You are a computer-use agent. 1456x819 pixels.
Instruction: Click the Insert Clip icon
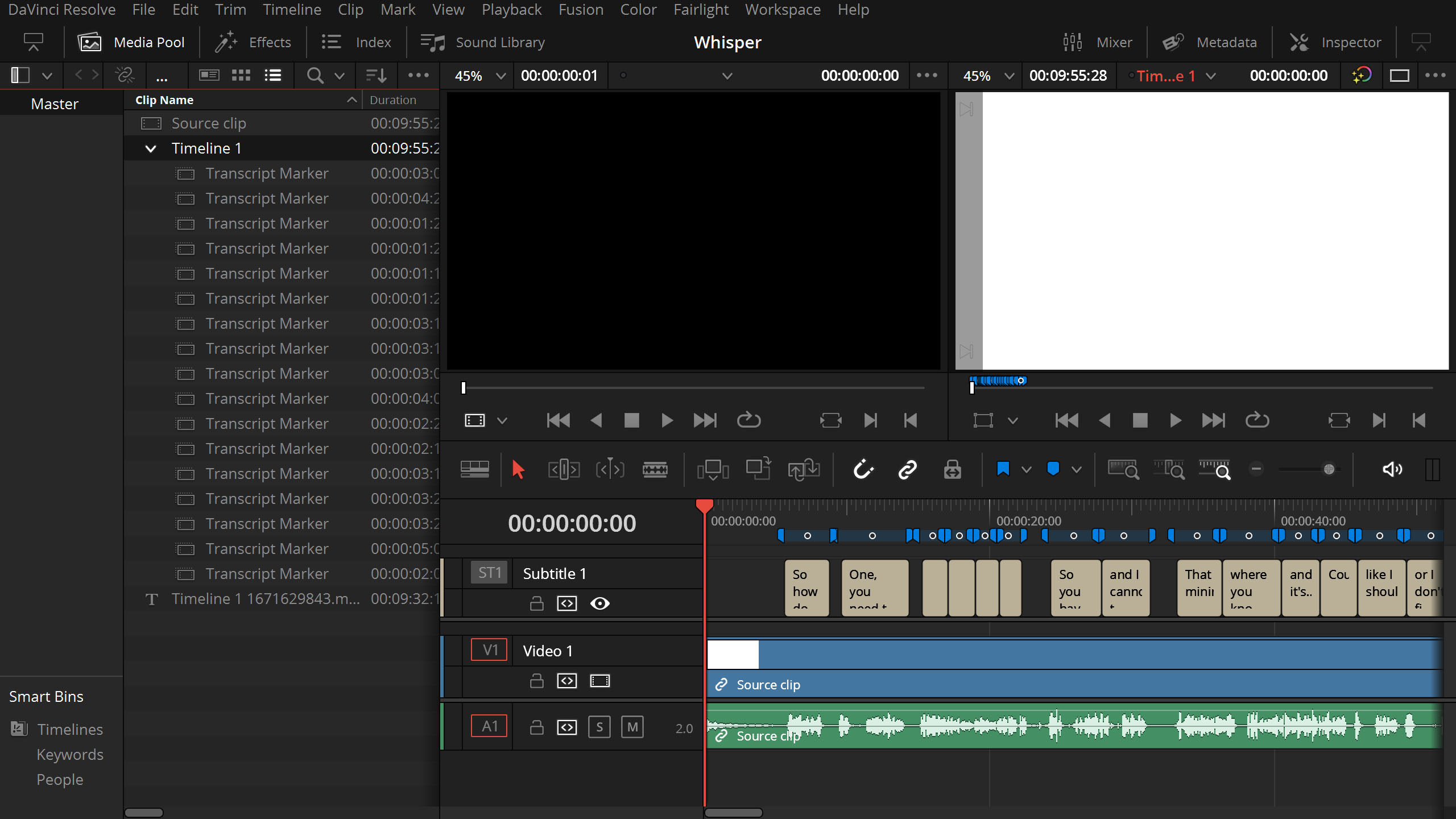[713, 470]
